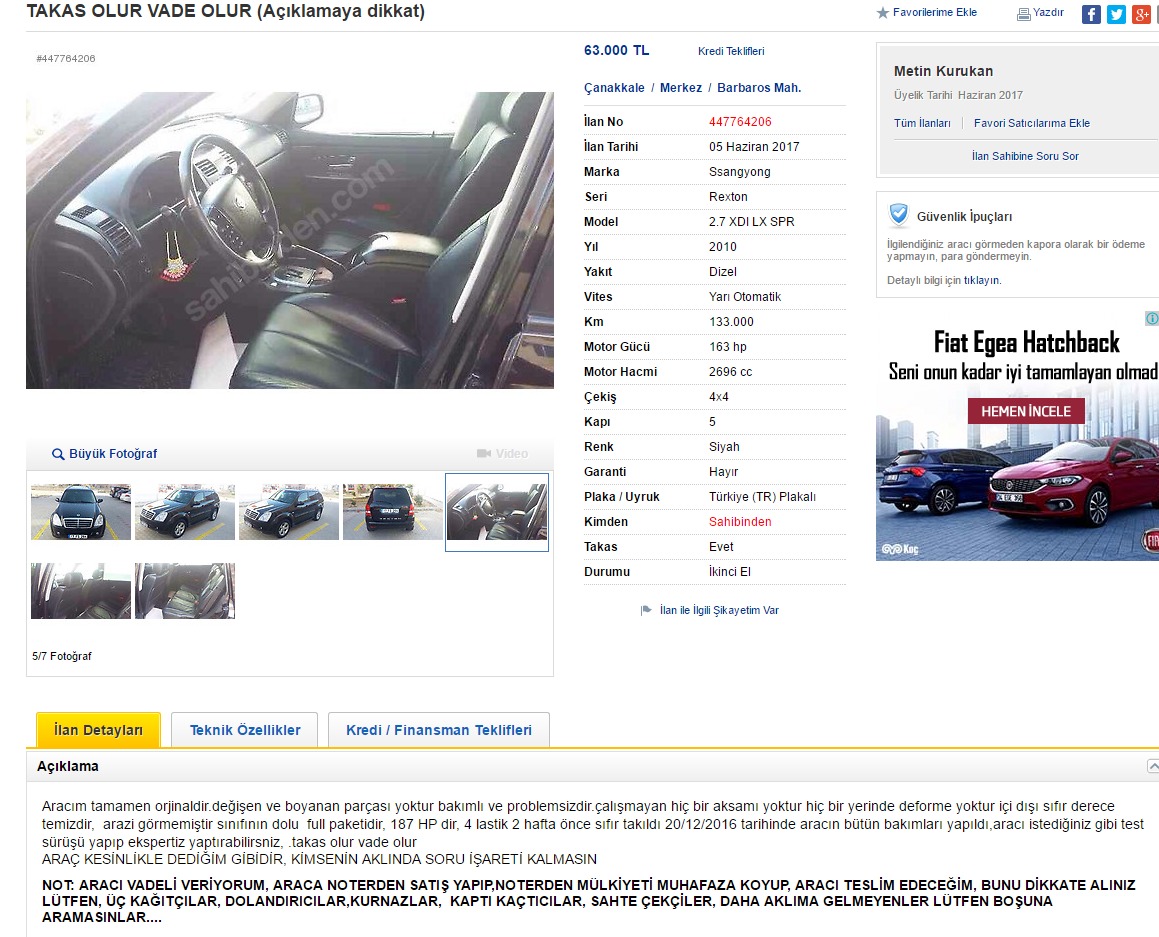1159x937 pixels.
Task: Click the Büyük Fotoğraf magnifier icon
Action: tap(58, 454)
